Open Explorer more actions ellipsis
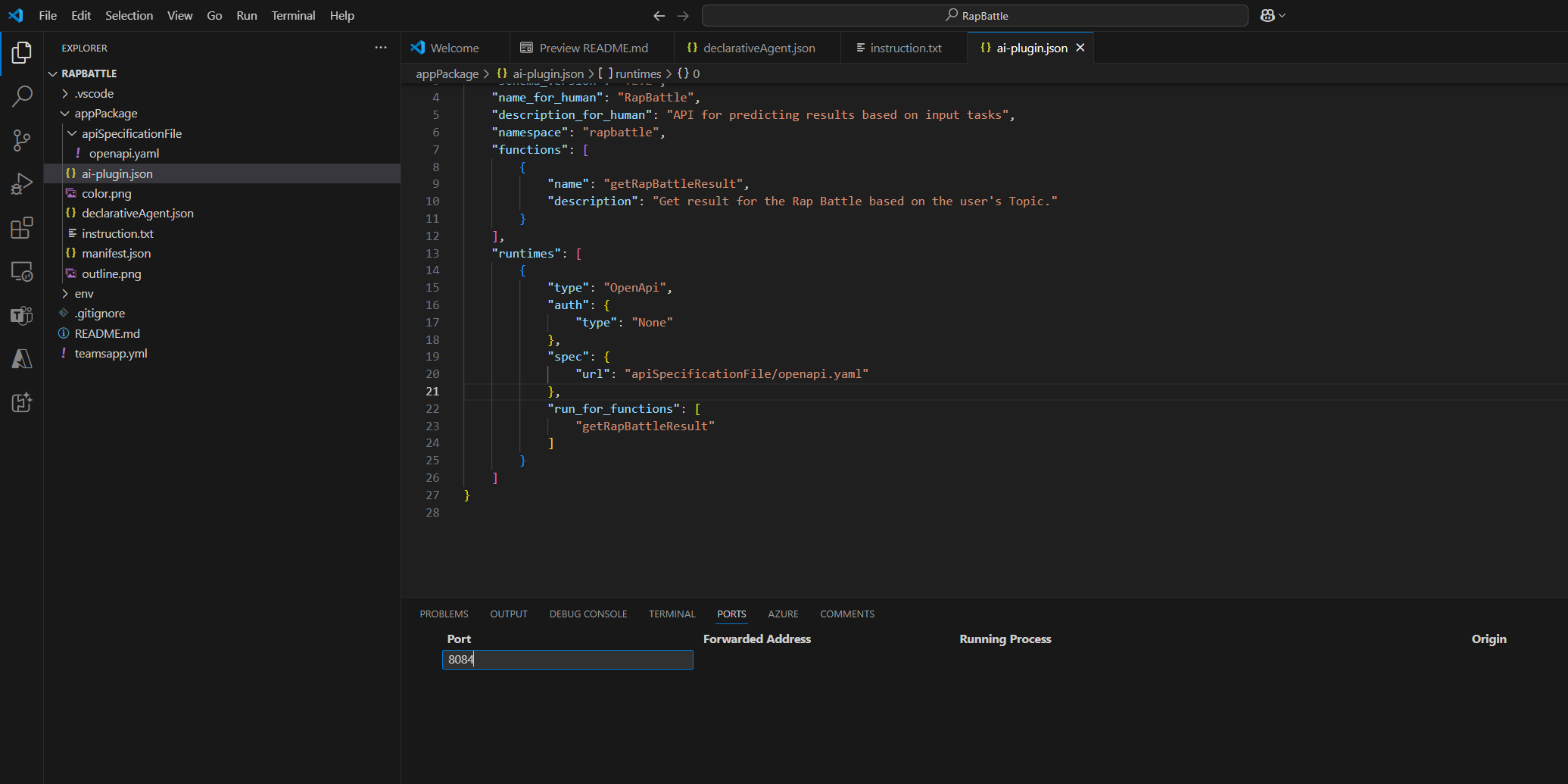Screen dimensions: 1568x784 [381, 48]
